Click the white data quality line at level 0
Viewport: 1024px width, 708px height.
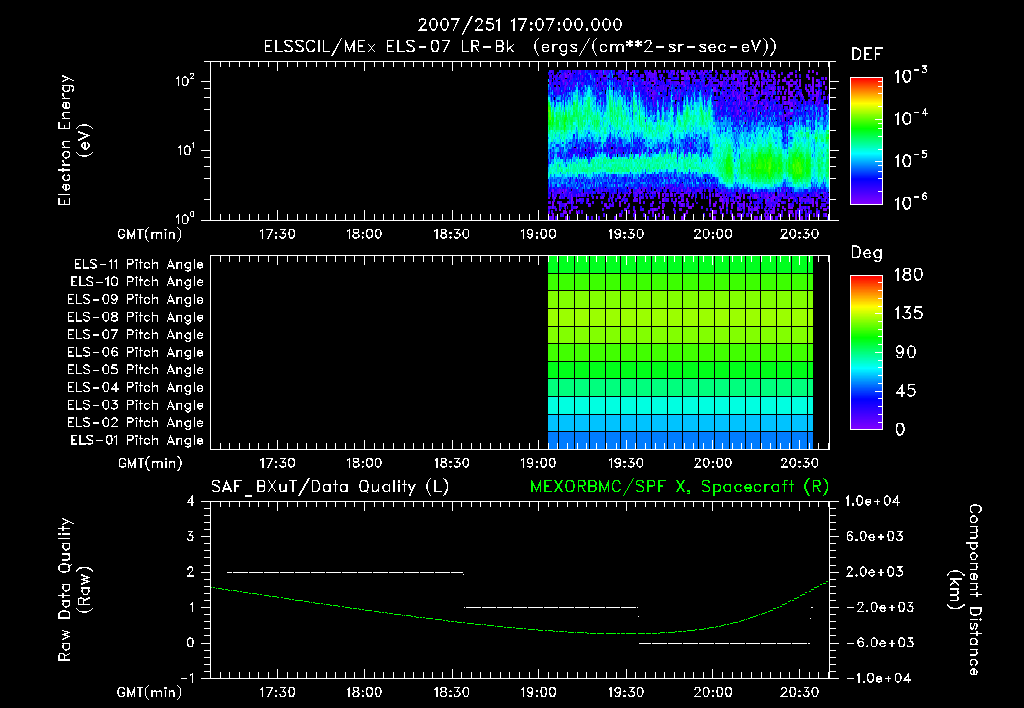(x=724, y=643)
